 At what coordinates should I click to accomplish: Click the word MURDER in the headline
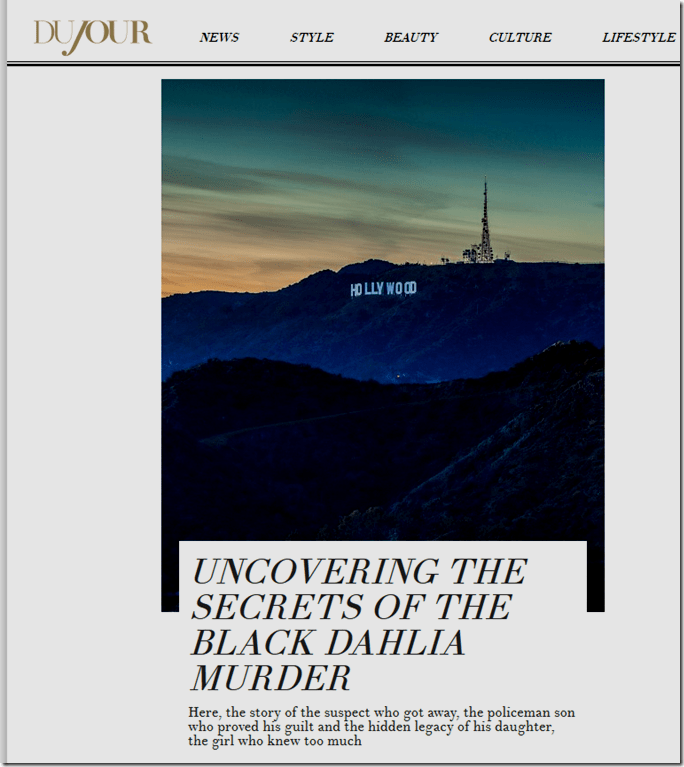pyautogui.click(x=271, y=678)
